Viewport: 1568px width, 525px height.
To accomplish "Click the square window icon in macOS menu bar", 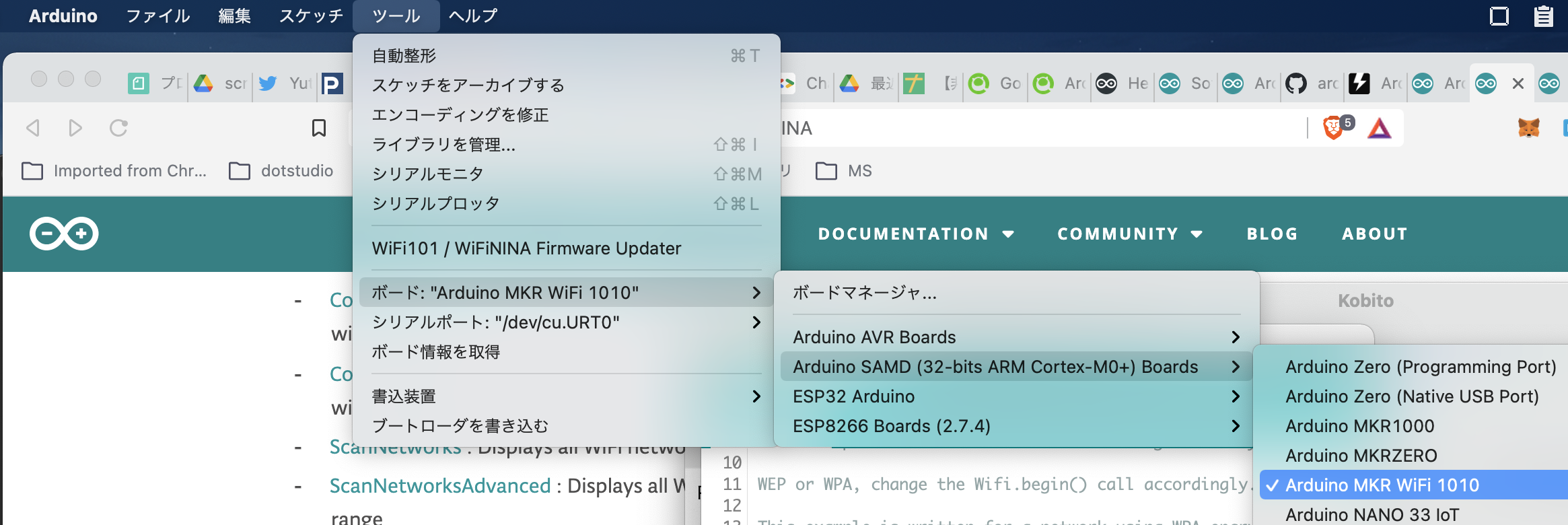I will (1499, 15).
